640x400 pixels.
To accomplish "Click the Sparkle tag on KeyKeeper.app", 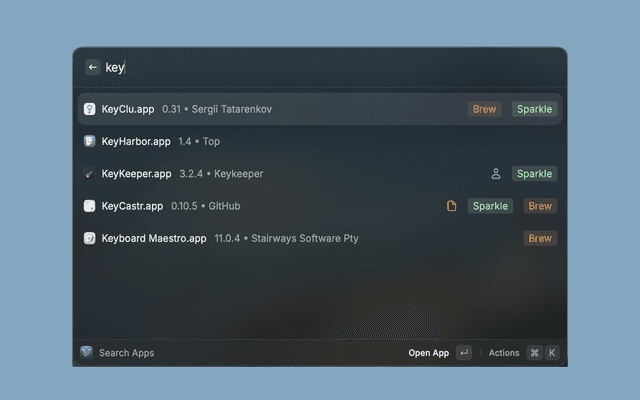I will (534, 173).
